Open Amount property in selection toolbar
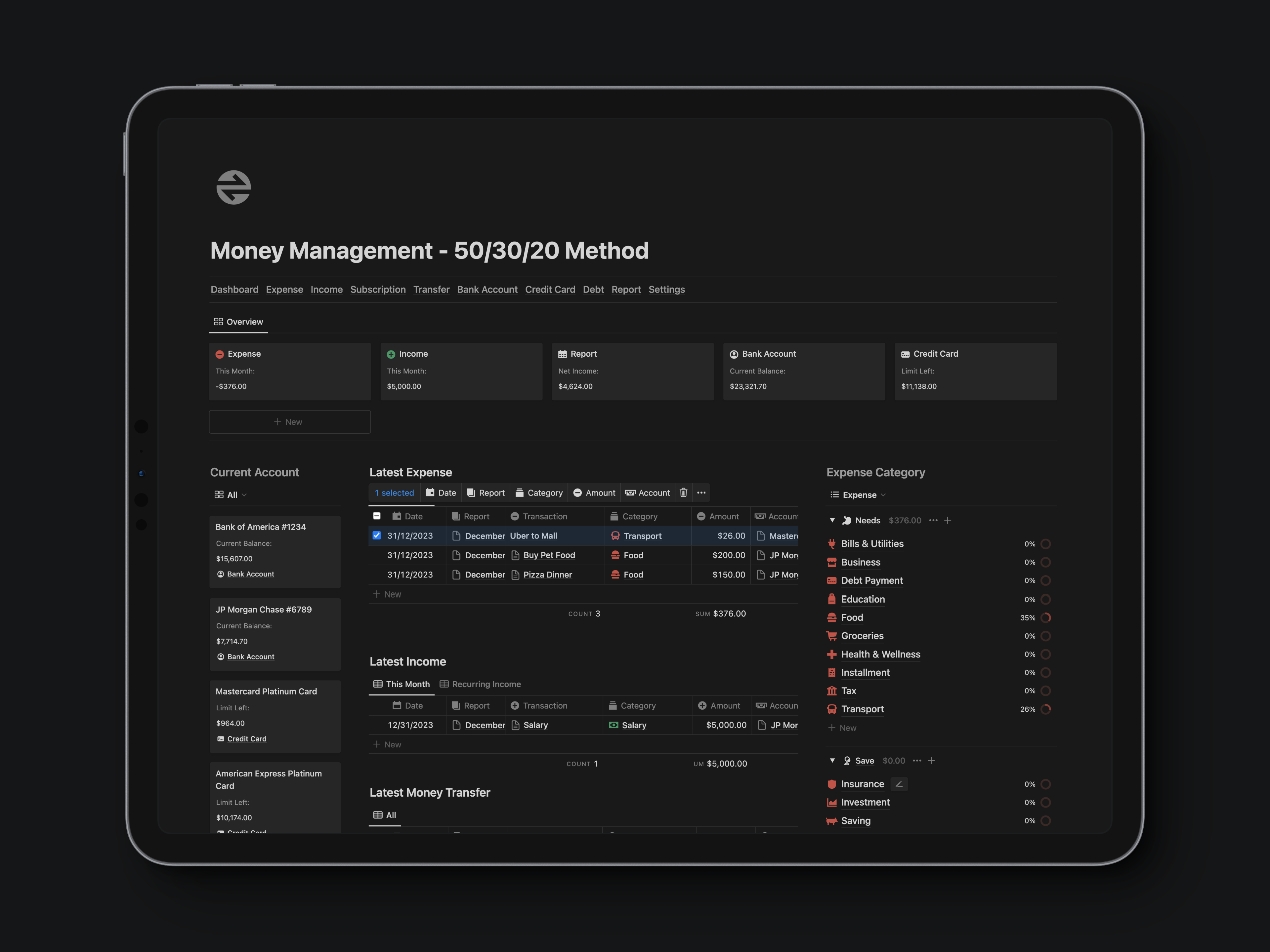 click(x=594, y=492)
